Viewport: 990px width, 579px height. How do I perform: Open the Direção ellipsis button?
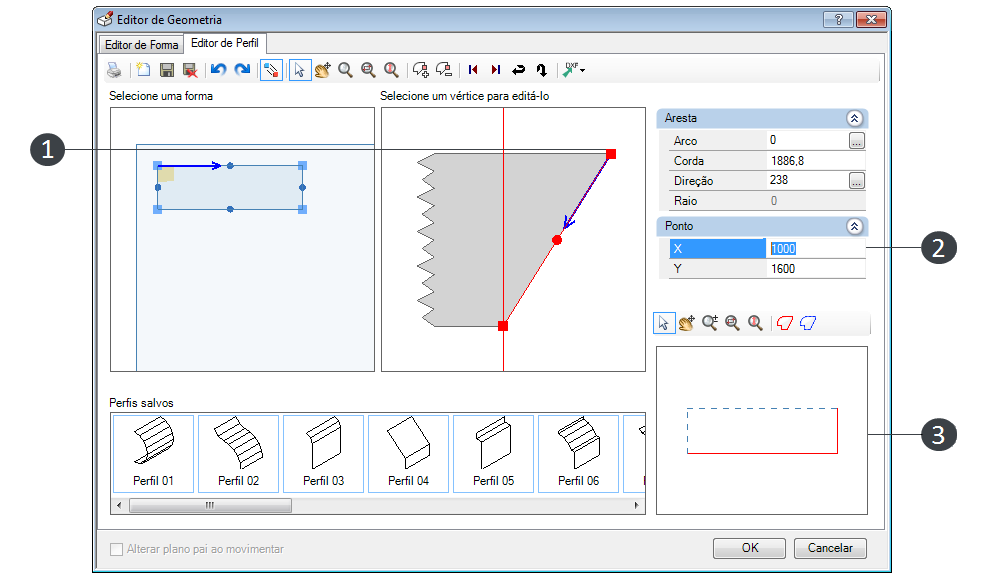(x=856, y=181)
